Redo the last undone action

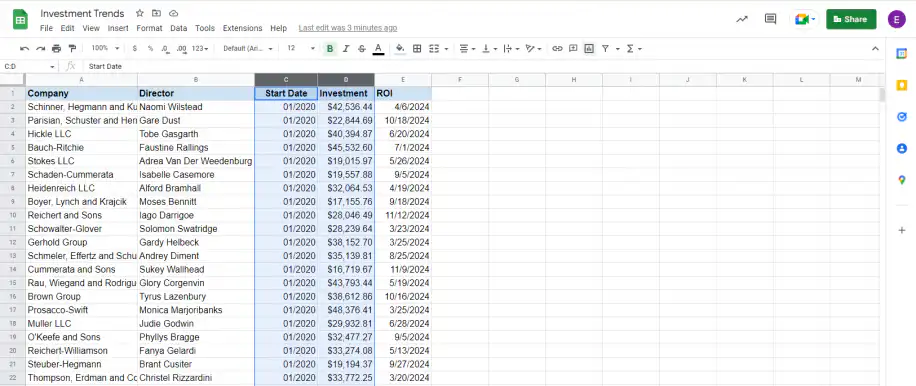point(40,48)
